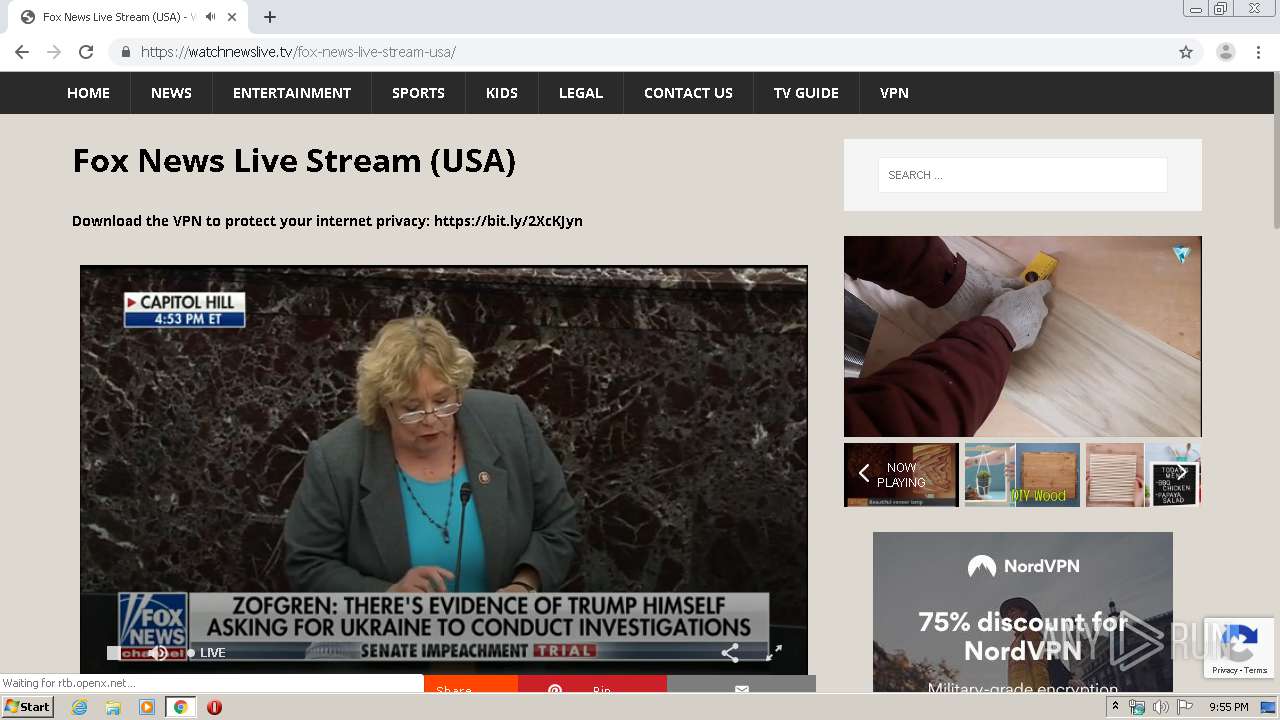This screenshot has height=720, width=1280.
Task: Click the red Pinterest Pin button
Action: click(592, 684)
